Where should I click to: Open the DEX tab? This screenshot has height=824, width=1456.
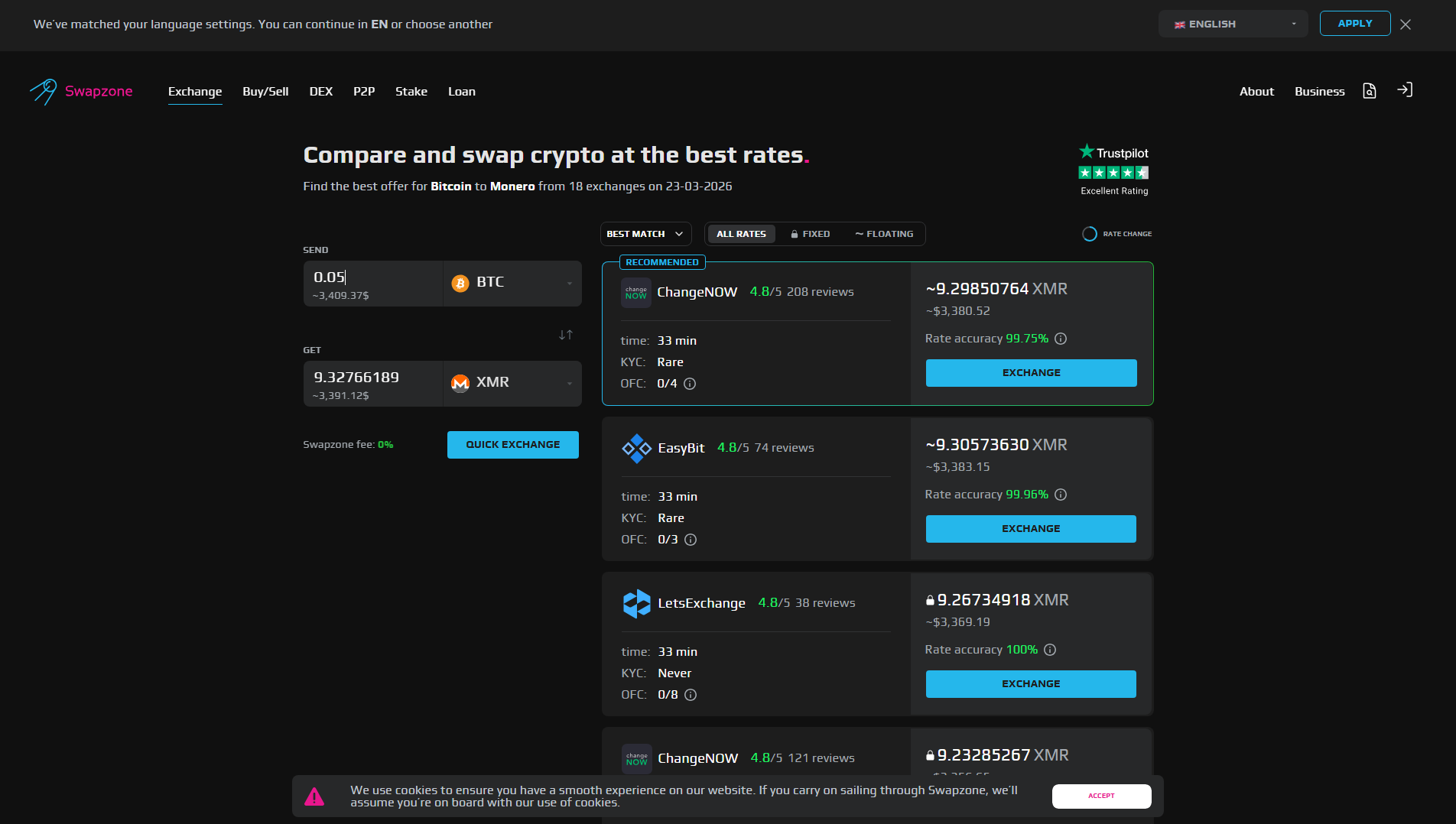click(321, 92)
